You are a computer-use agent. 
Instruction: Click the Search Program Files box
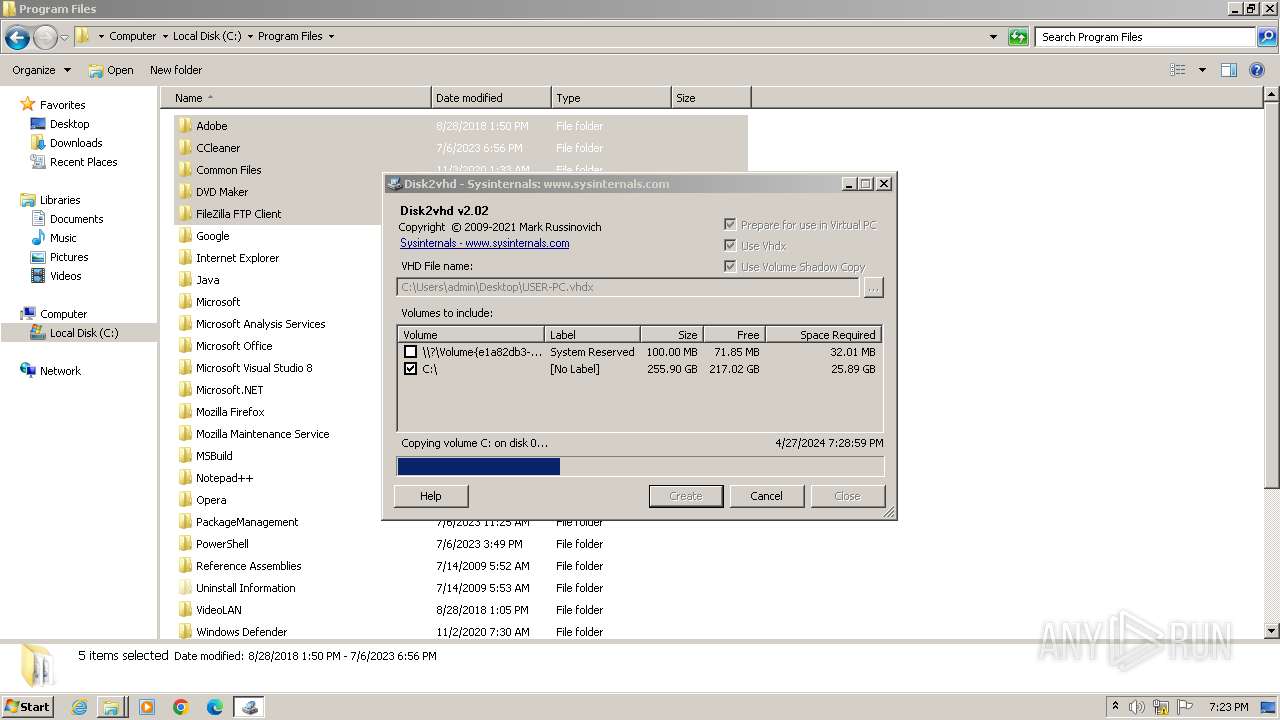pyautogui.click(x=1145, y=37)
